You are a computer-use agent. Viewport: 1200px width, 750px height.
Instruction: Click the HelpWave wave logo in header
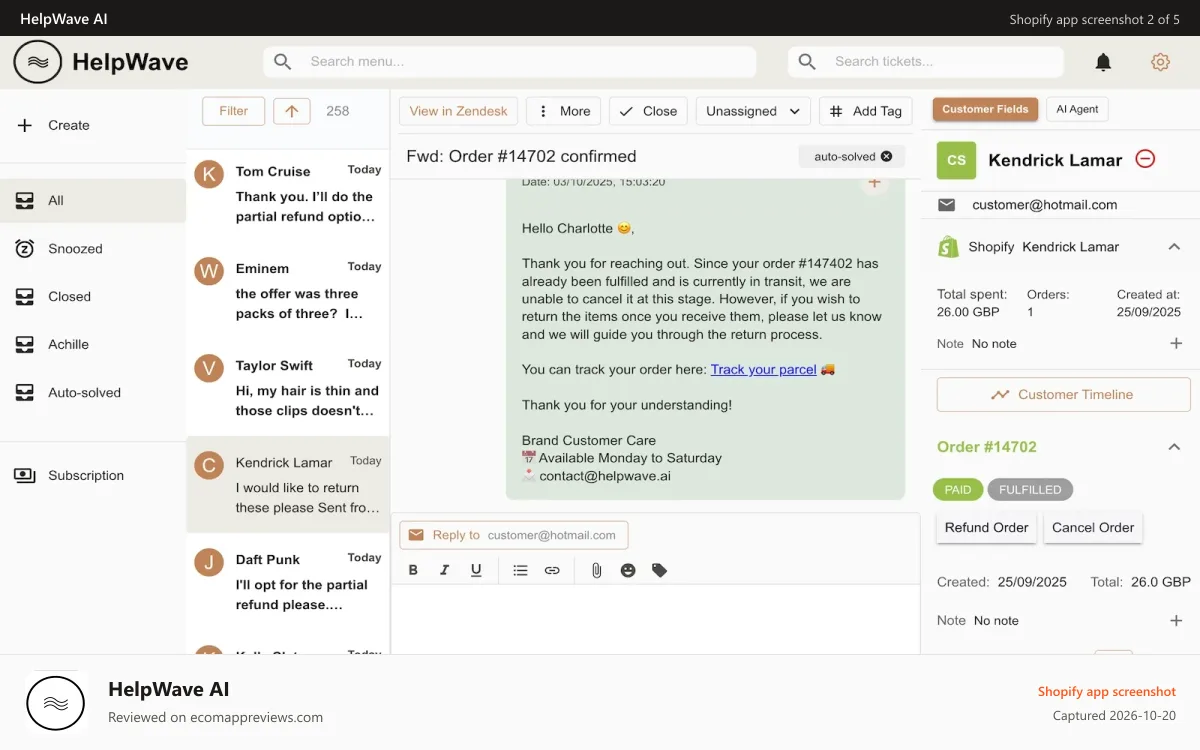(38, 62)
